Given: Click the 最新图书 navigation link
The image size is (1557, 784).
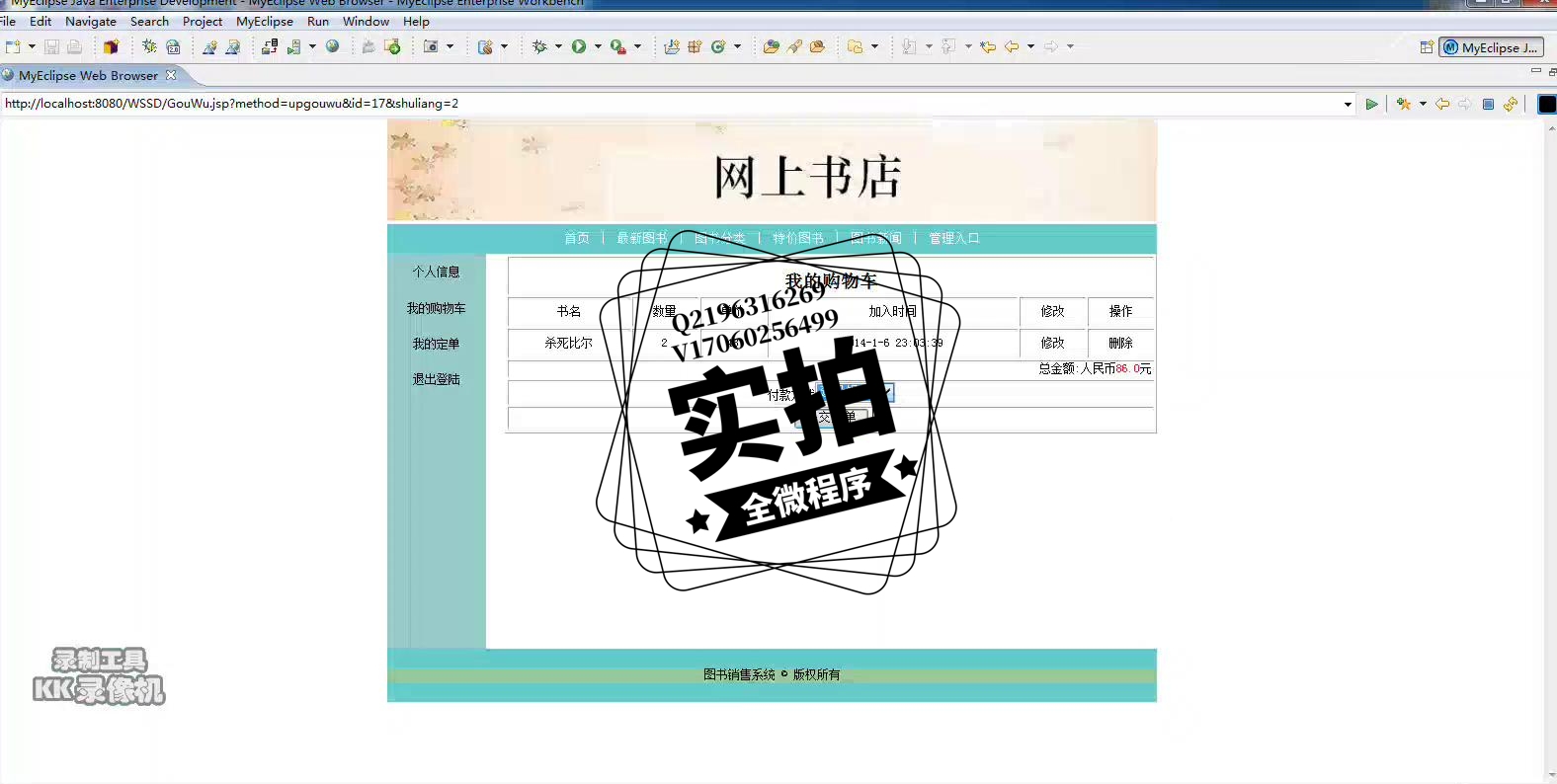Looking at the screenshot, I should (x=642, y=238).
